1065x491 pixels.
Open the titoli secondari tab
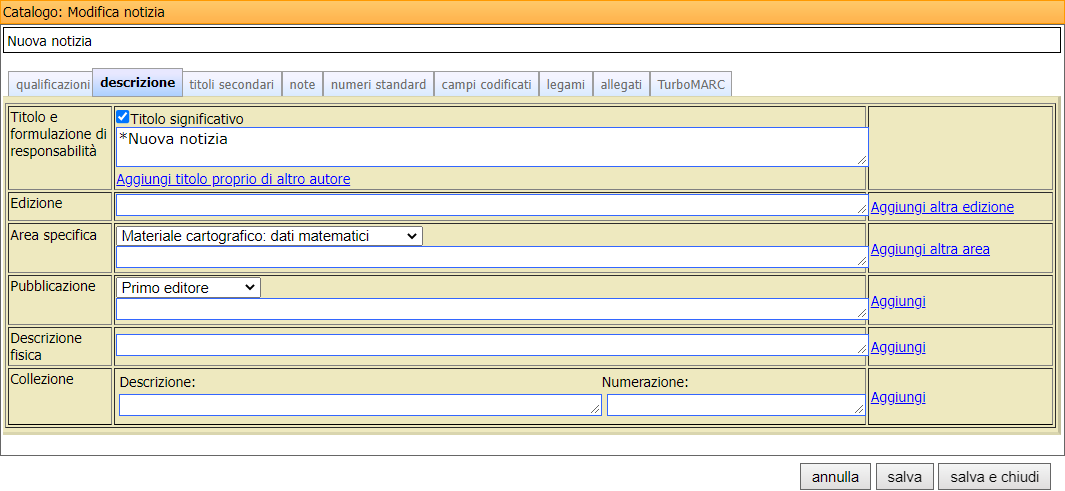point(231,85)
